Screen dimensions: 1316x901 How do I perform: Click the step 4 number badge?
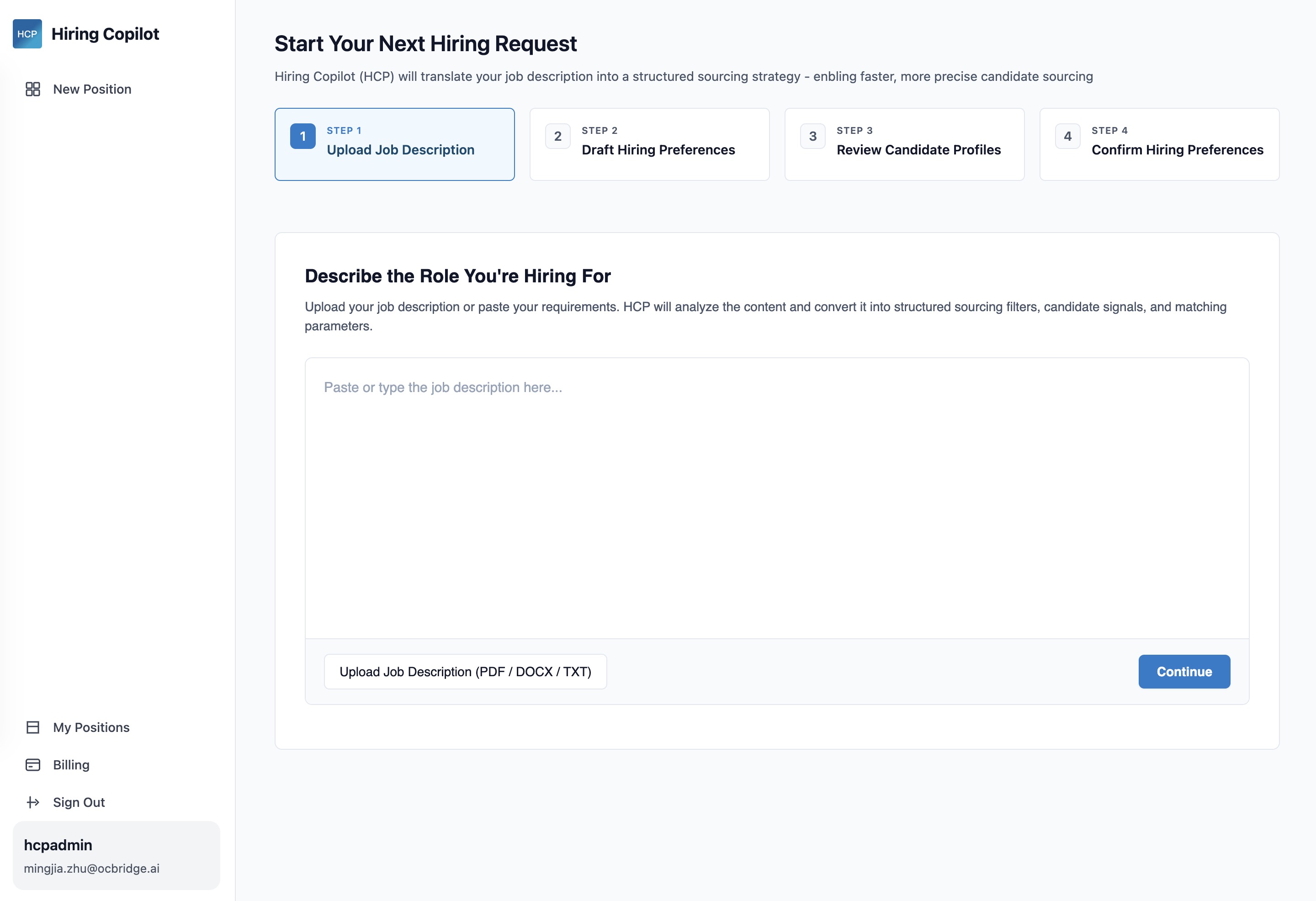pos(1067,137)
